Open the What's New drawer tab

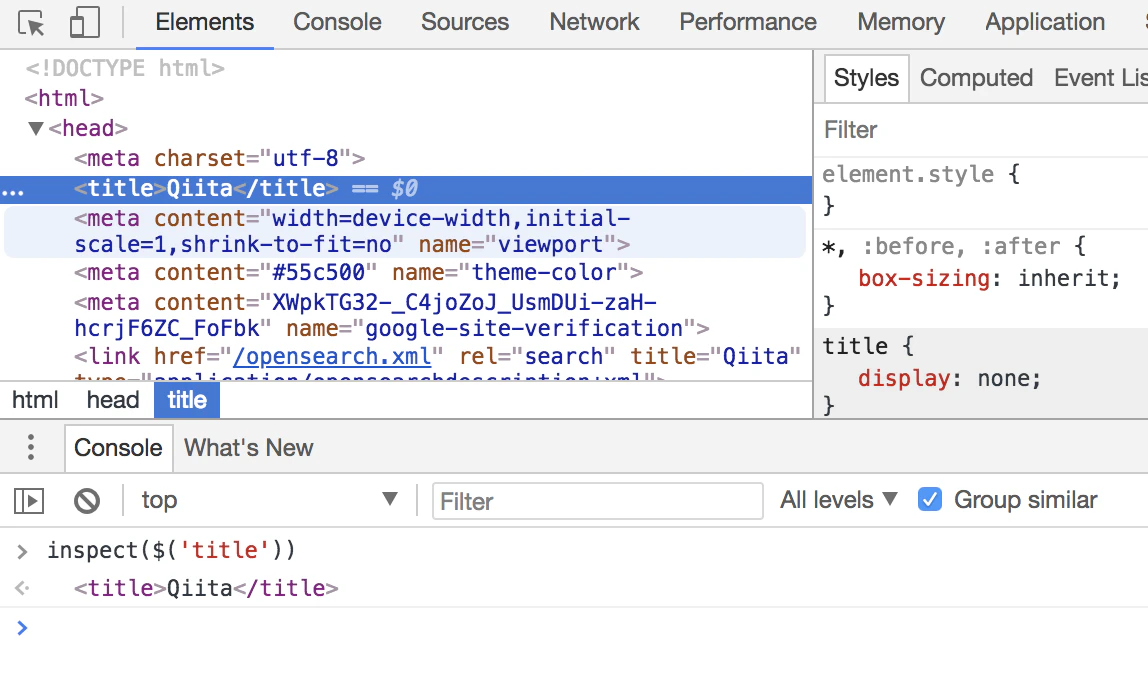pos(249,448)
